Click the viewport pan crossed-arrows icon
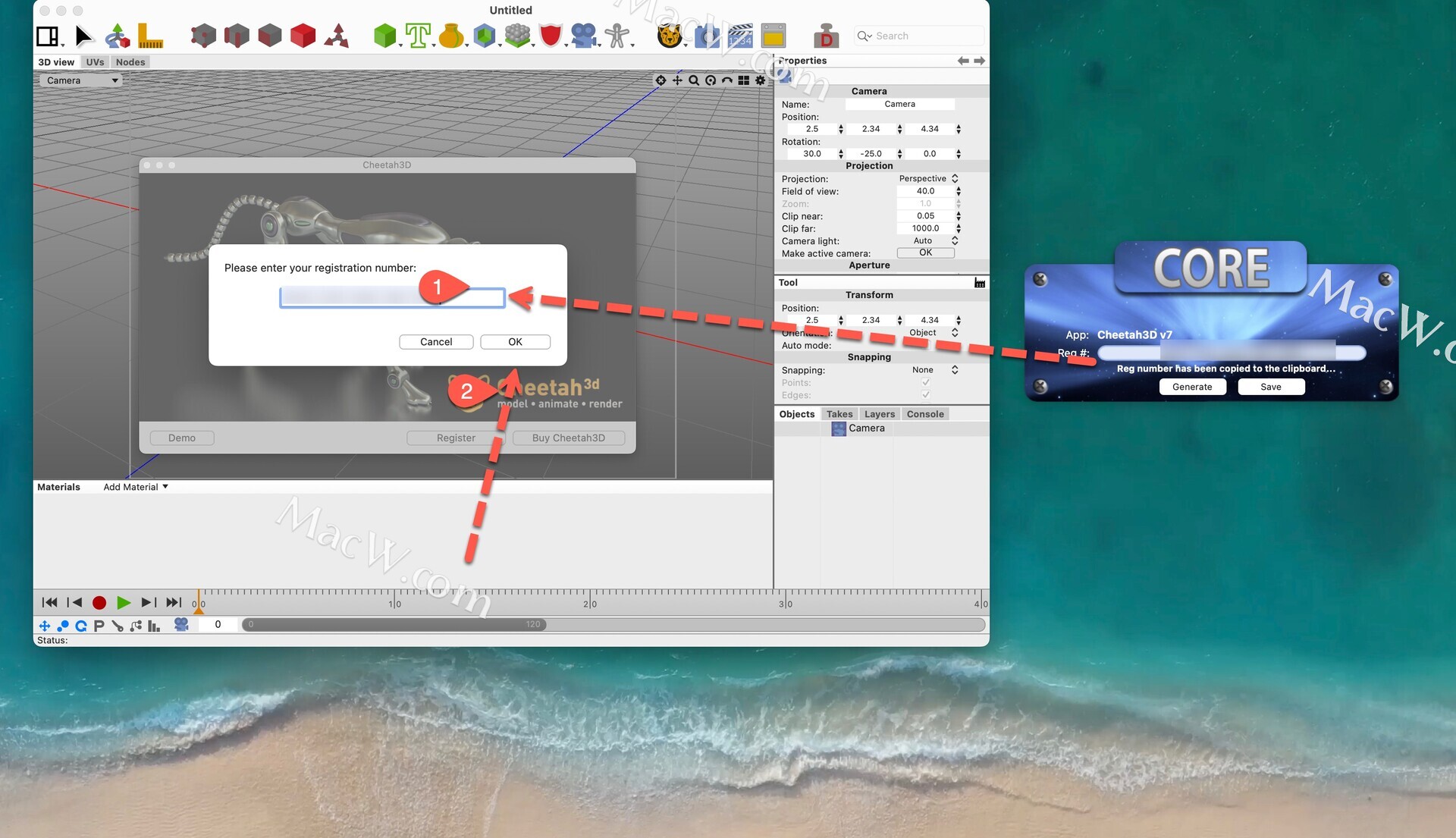This screenshot has height=838, width=1456. [x=677, y=80]
